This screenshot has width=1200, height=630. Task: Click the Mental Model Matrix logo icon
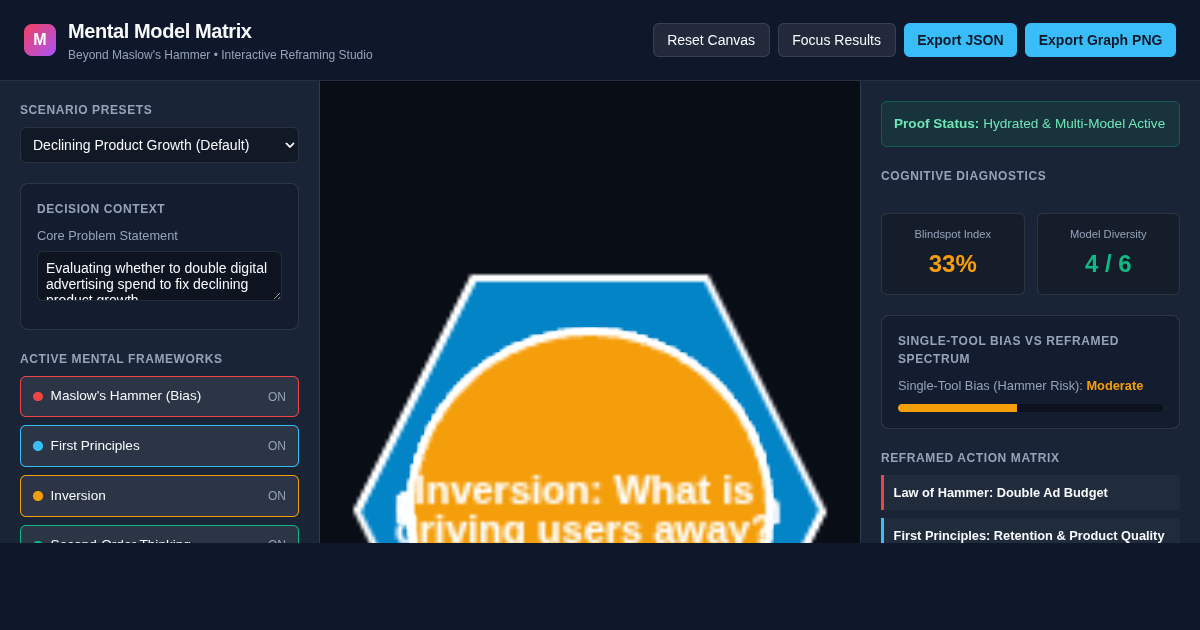coord(40,40)
